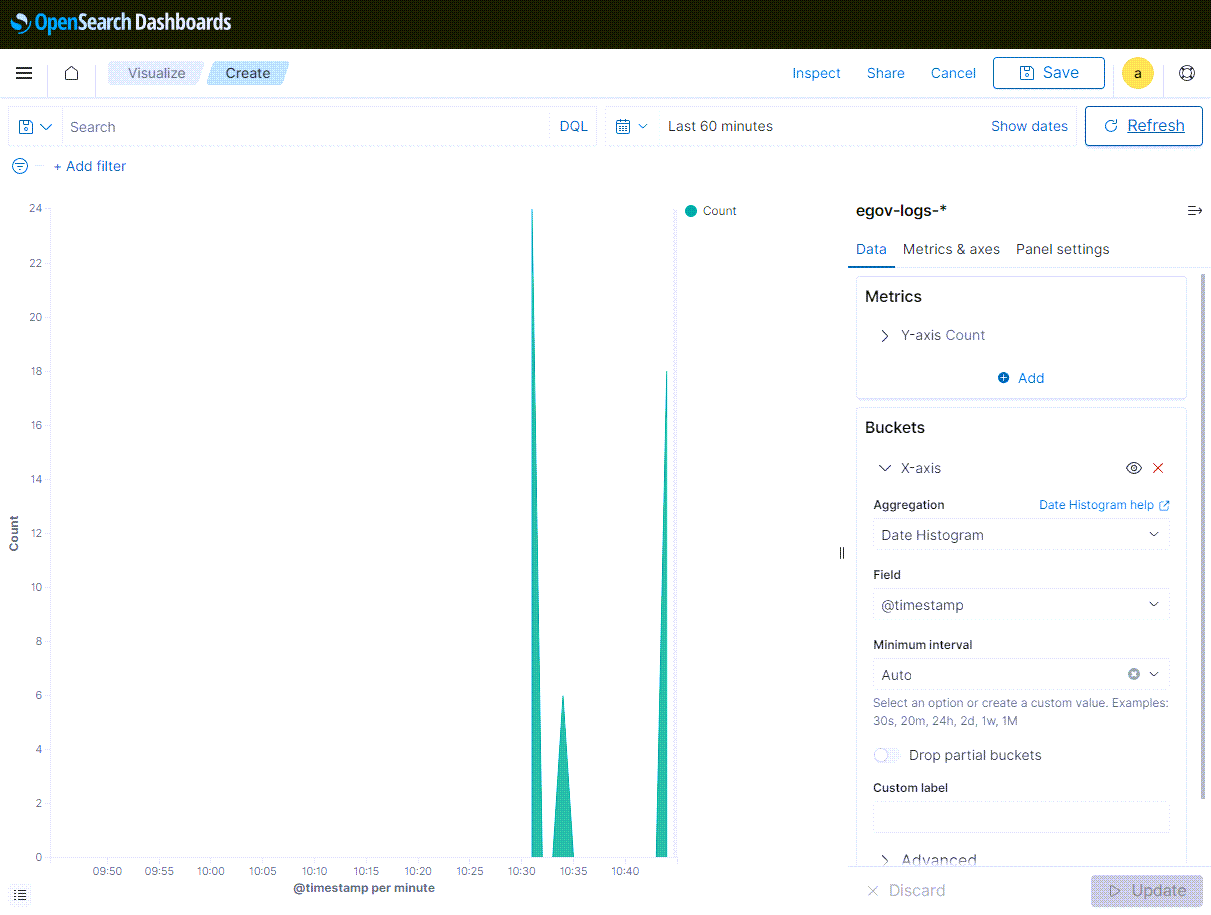Open the Aggregation Date Histogram dropdown
This screenshot has height=915, width=1211.
[x=1020, y=535]
